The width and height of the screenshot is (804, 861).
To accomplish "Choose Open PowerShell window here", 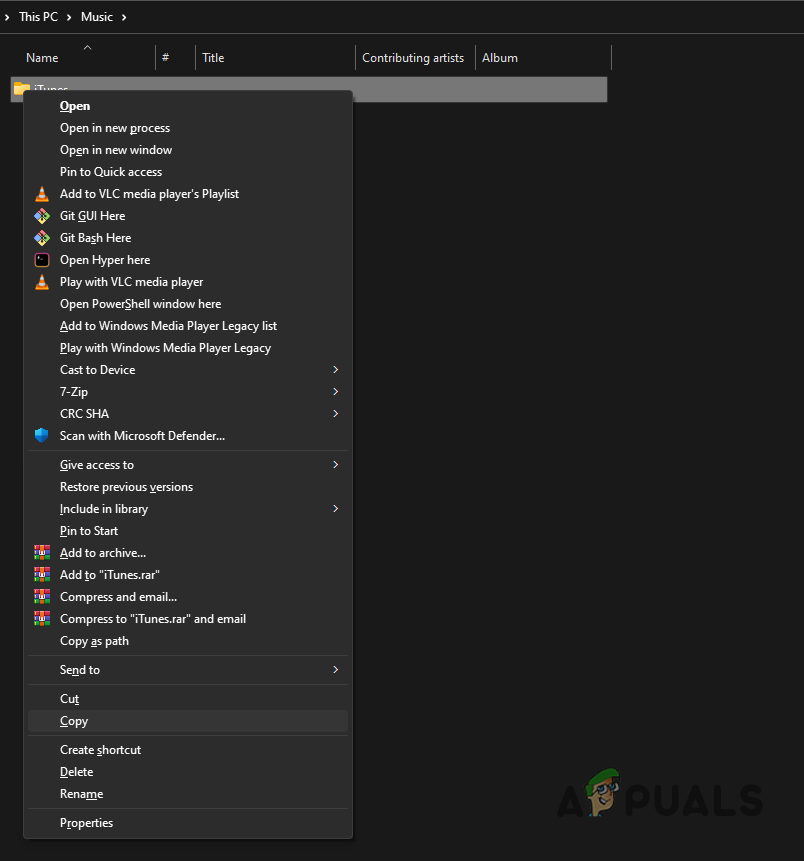I will pos(188,304).
